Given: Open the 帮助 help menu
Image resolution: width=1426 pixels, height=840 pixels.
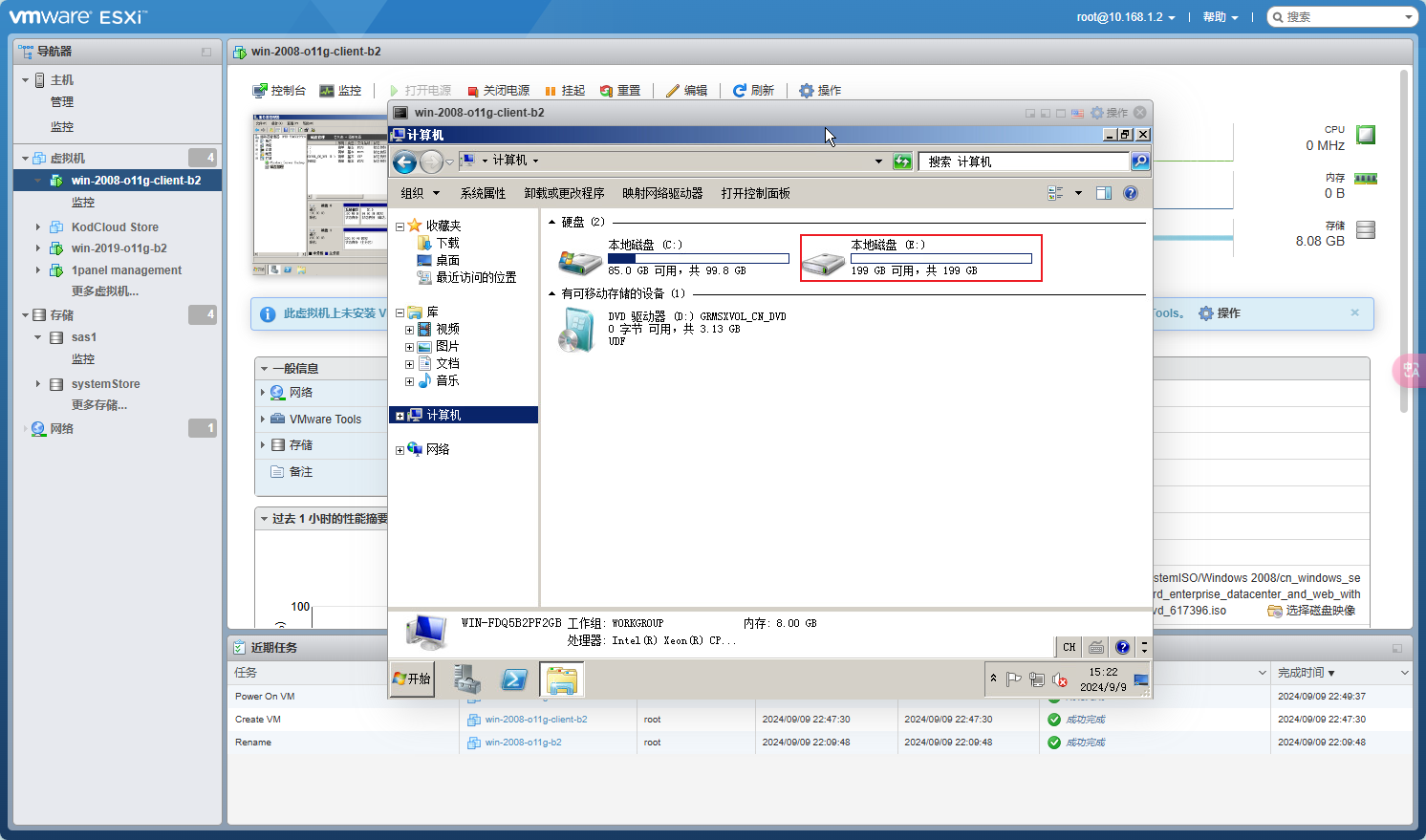Looking at the screenshot, I should pos(1221,17).
